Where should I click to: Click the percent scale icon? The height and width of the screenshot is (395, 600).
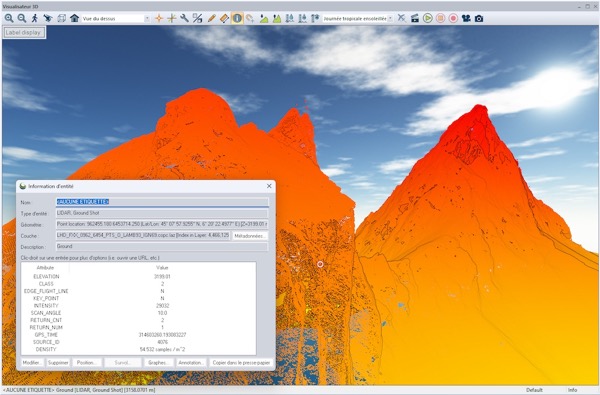(197, 18)
